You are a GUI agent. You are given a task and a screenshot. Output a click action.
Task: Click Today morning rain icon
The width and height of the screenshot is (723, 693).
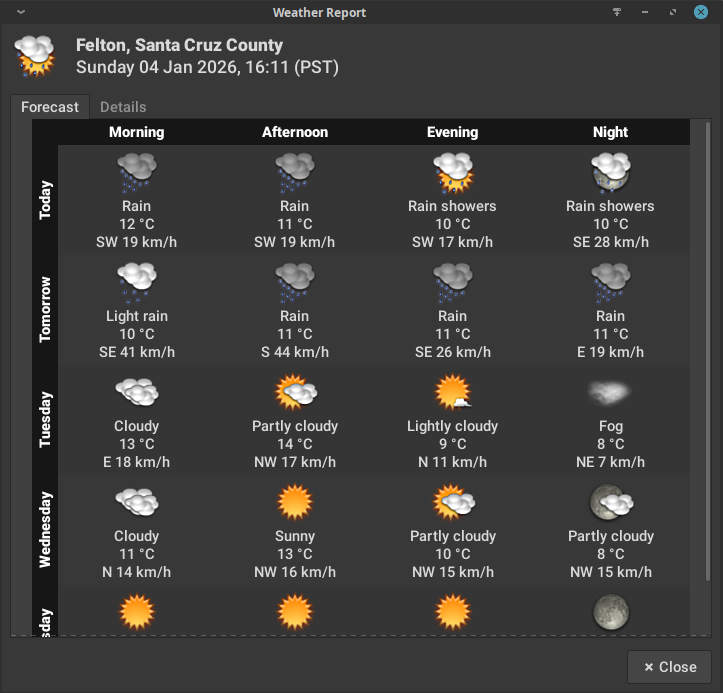point(137,172)
